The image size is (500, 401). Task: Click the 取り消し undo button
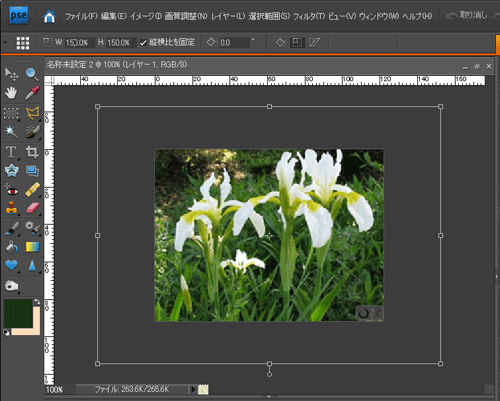[x=467, y=15]
